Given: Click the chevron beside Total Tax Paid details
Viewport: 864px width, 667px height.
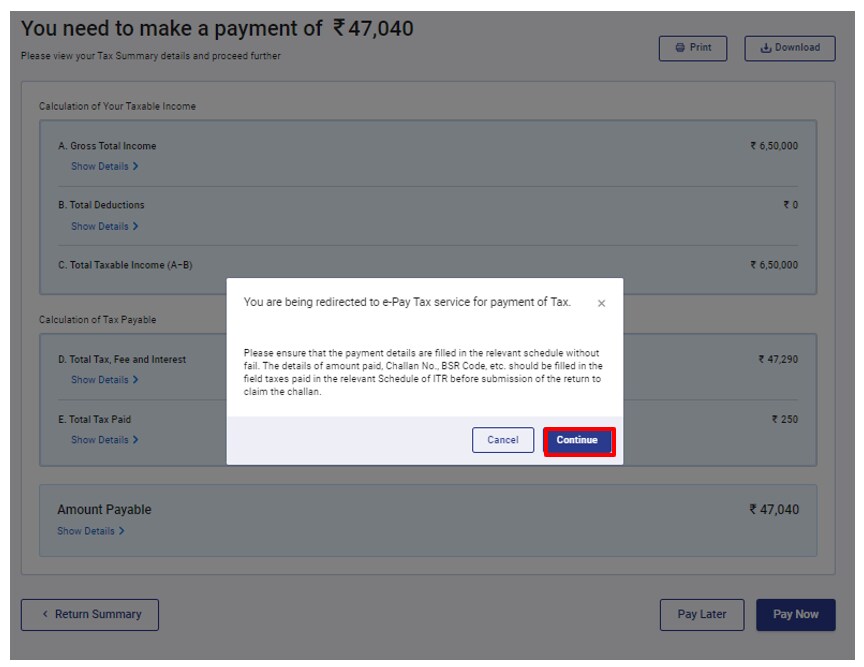Looking at the screenshot, I should coord(136,440).
